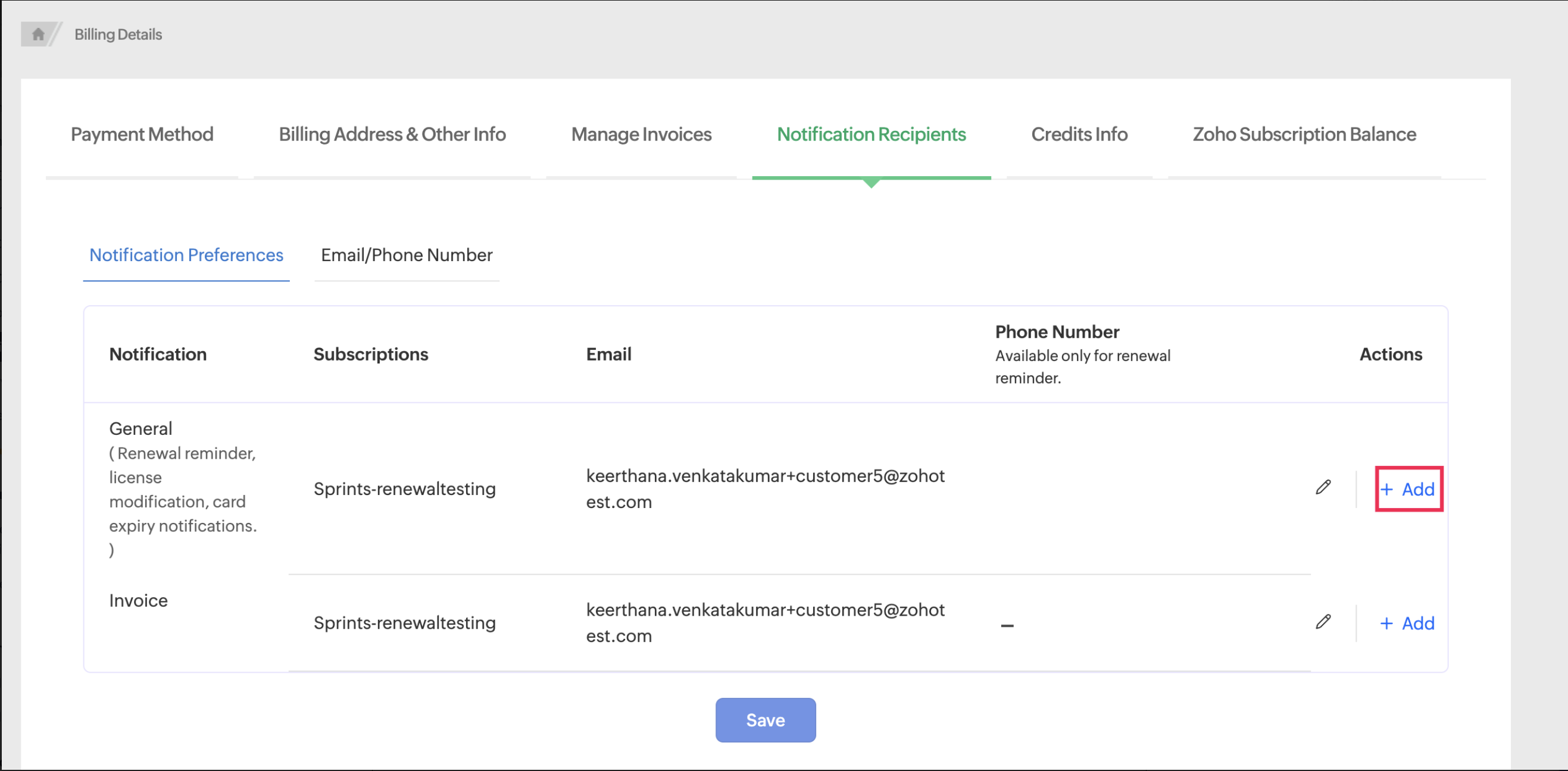Click General row Sprints-renewaltesting subscription
Image resolution: width=1568 pixels, height=771 pixels.
(404, 488)
